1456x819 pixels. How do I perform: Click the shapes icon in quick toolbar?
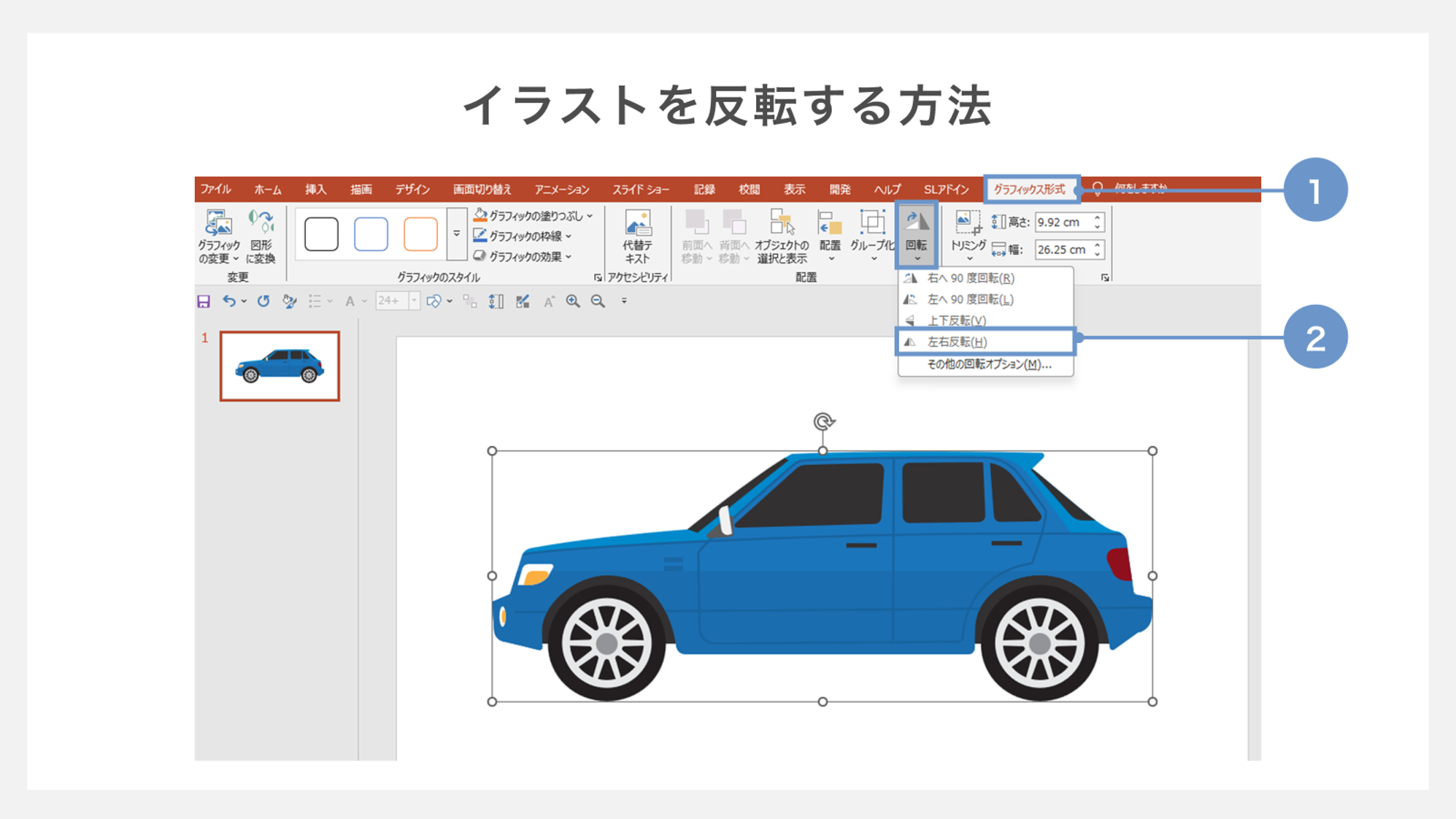pyautogui.click(x=434, y=301)
